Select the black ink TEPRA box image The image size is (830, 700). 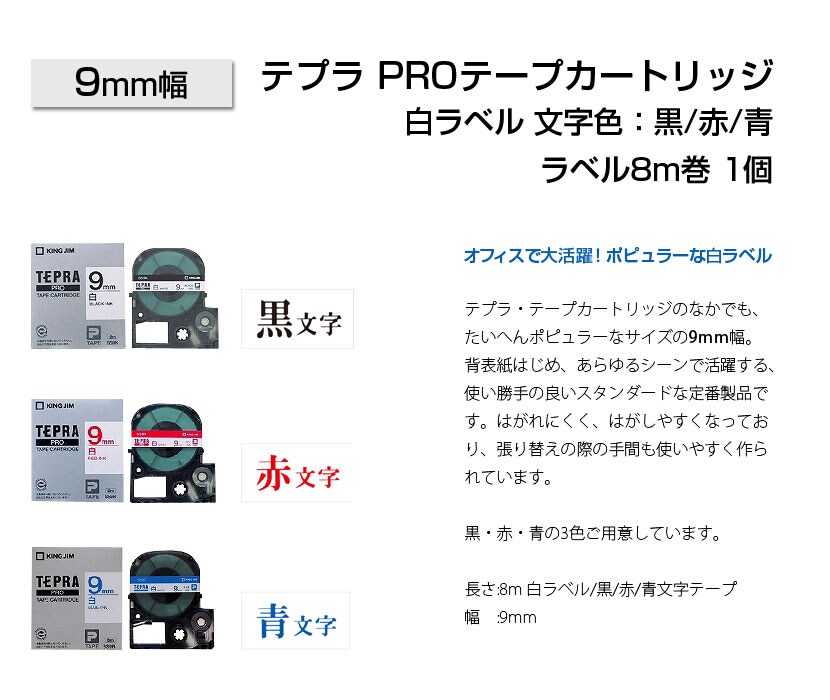click(78, 296)
